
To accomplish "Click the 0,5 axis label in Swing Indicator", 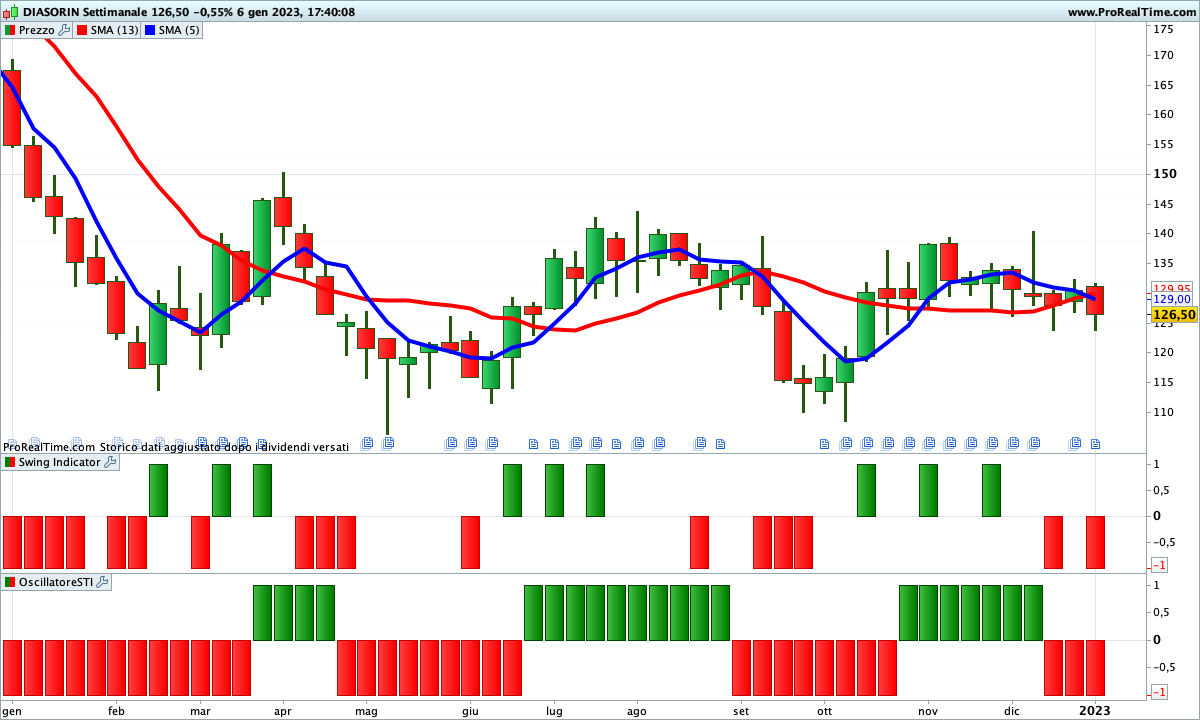I will (1160, 490).
